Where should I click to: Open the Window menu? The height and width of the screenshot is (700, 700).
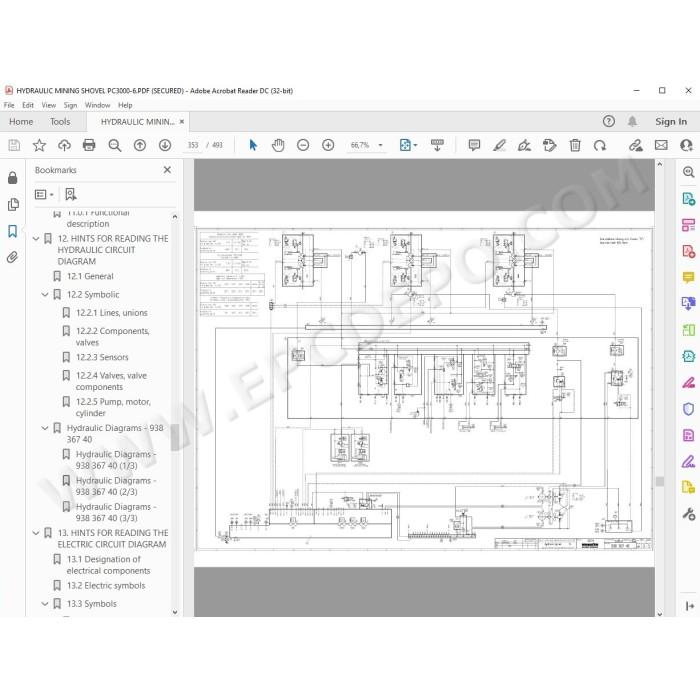coord(97,105)
